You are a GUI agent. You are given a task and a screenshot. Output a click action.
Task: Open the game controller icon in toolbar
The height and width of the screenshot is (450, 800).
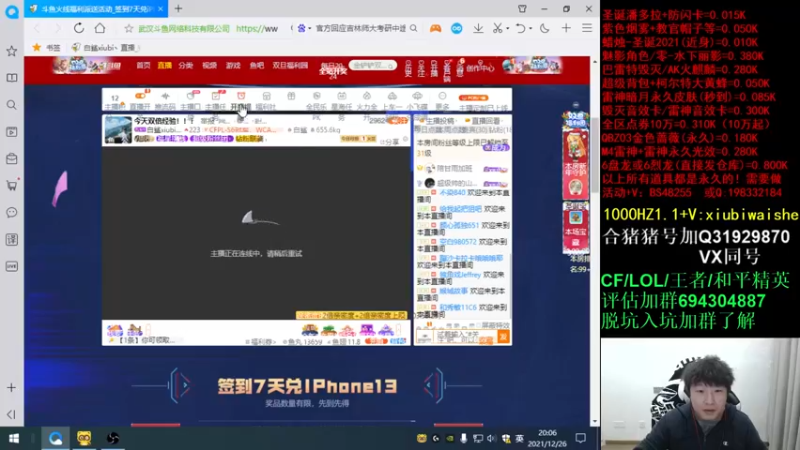[435, 29]
